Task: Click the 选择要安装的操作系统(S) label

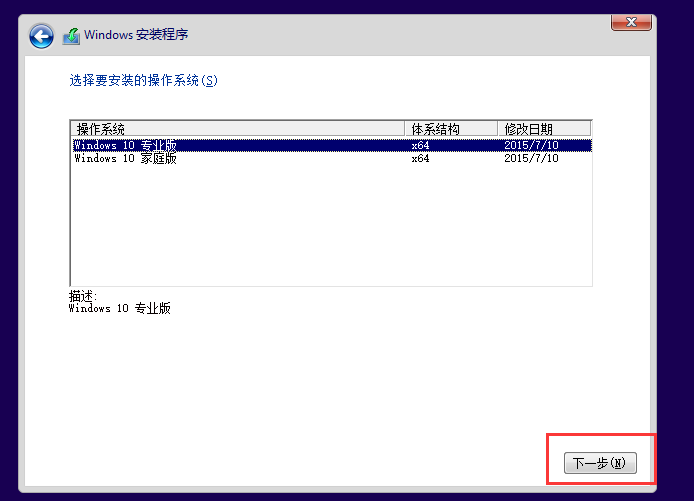Action: [143, 81]
